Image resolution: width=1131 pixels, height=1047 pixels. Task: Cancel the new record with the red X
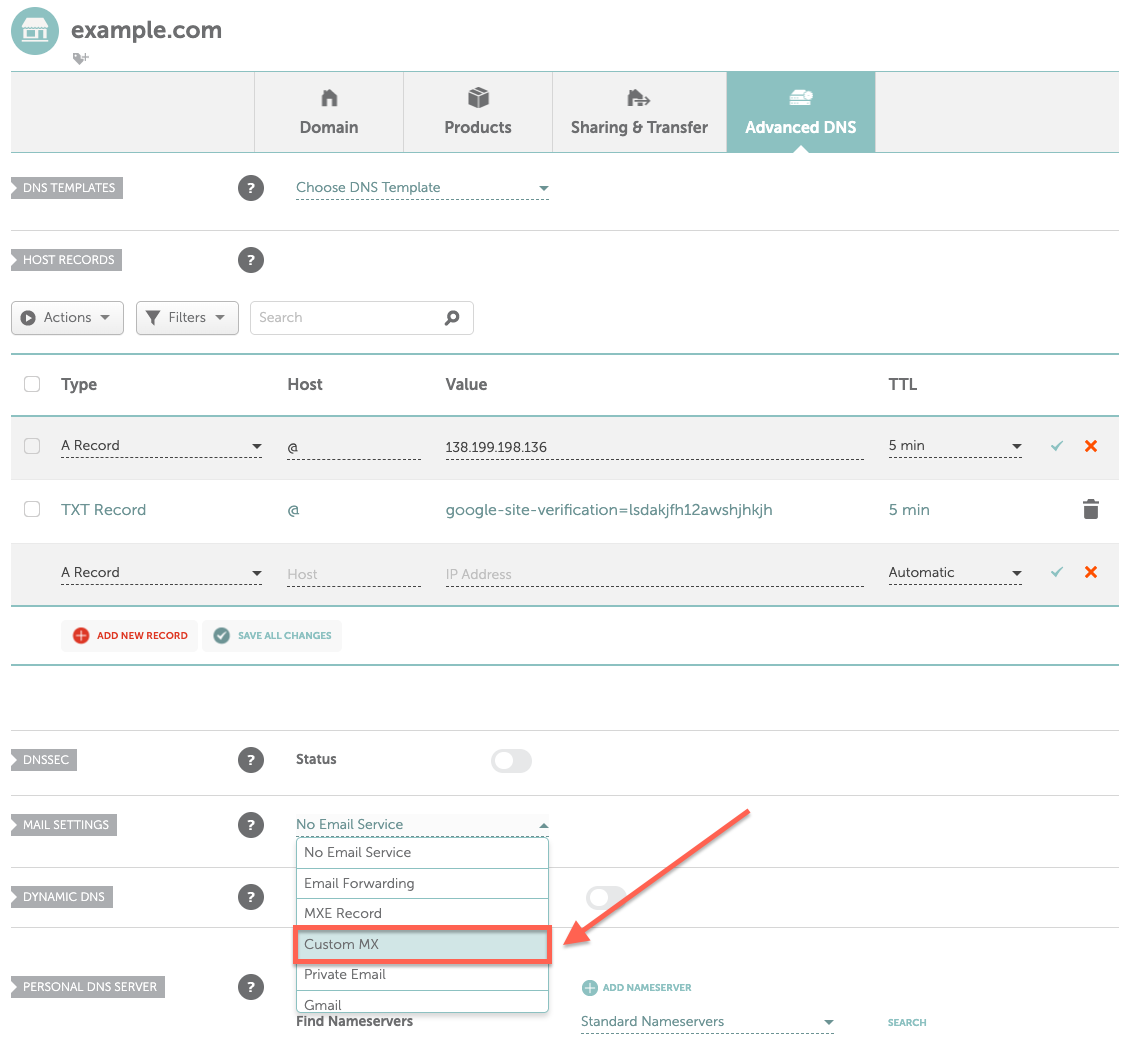[1091, 573]
